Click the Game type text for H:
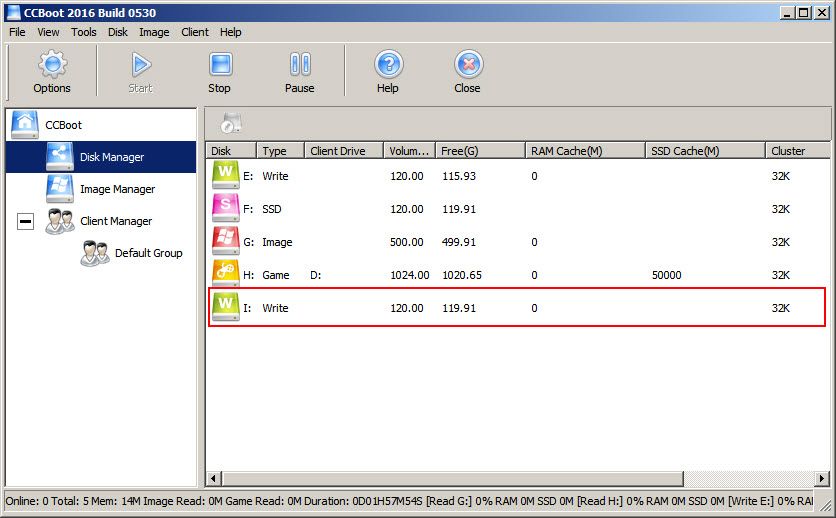Viewport: 836px width, 518px height. (x=276, y=275)
